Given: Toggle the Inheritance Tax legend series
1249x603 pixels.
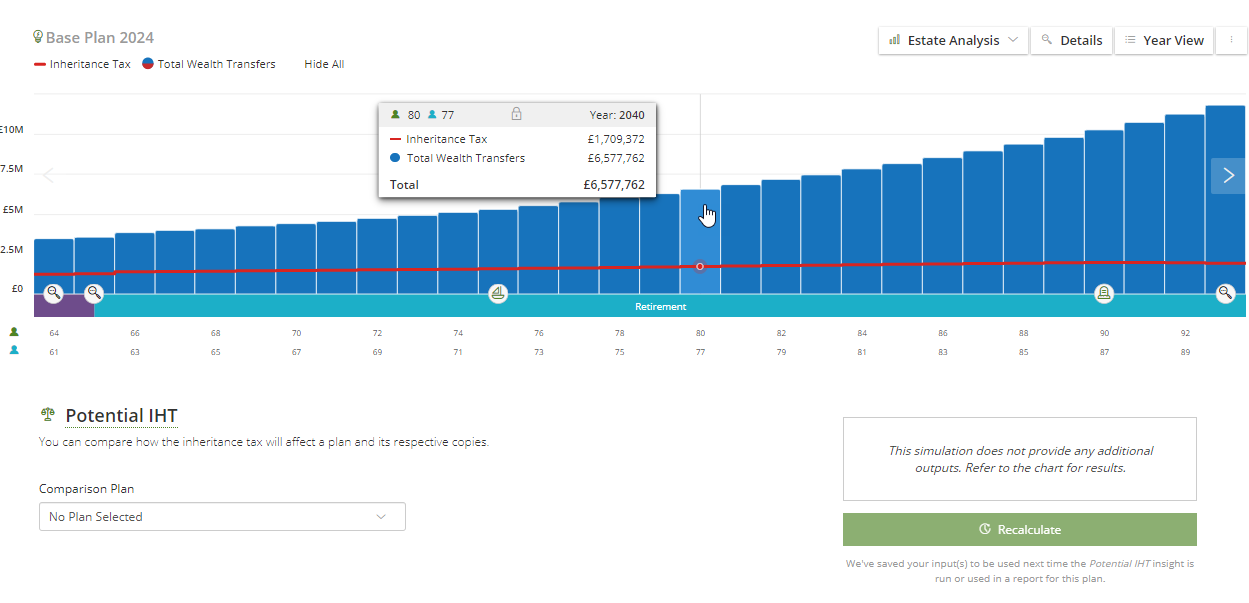Looking at the screenshot, I should (x=83, y=64).
